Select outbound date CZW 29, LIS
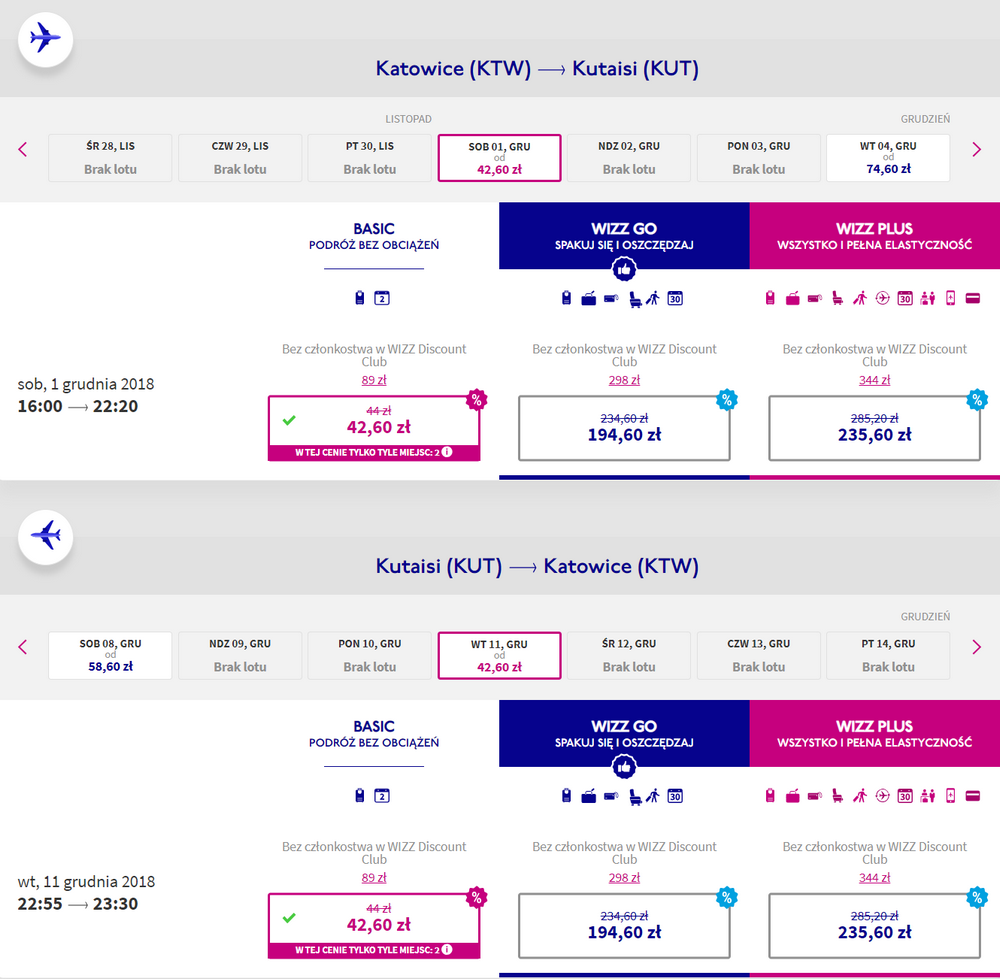The height and width of the screenshot is (979, 1000). [x=240, y=158]
